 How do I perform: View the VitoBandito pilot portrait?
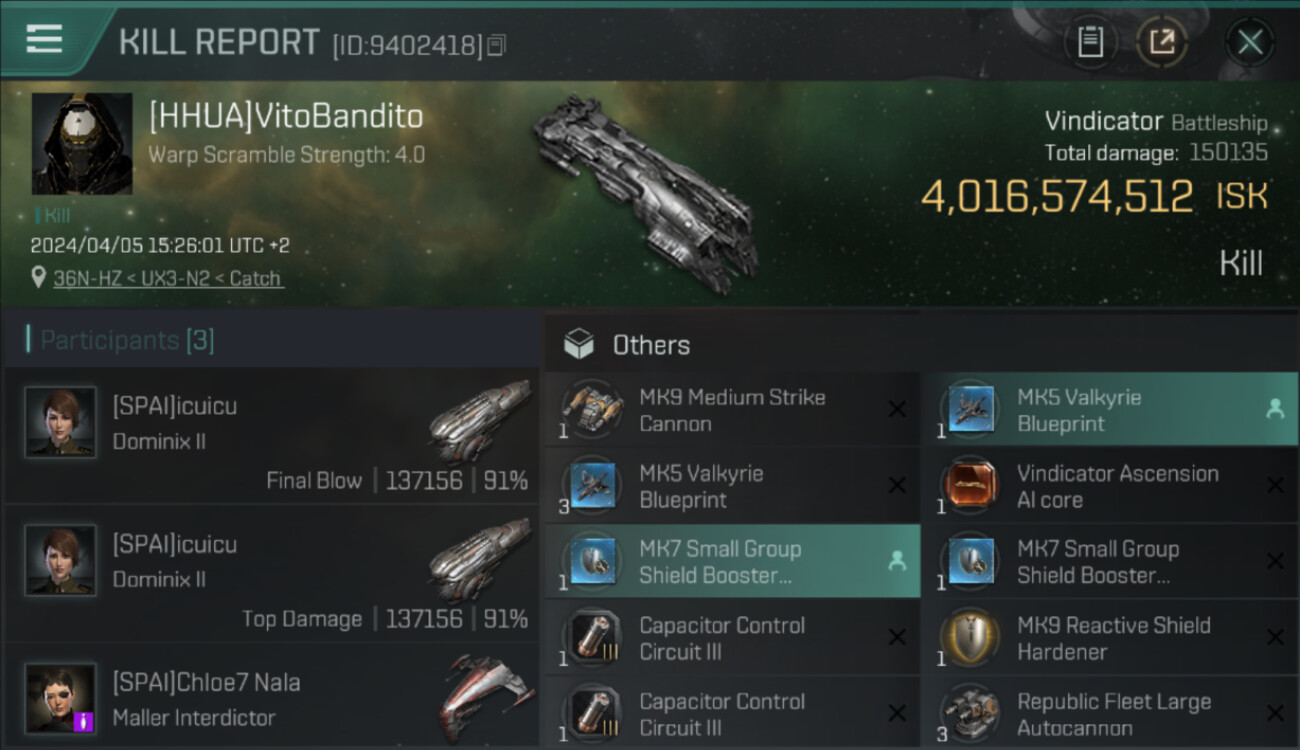[82, 143]
